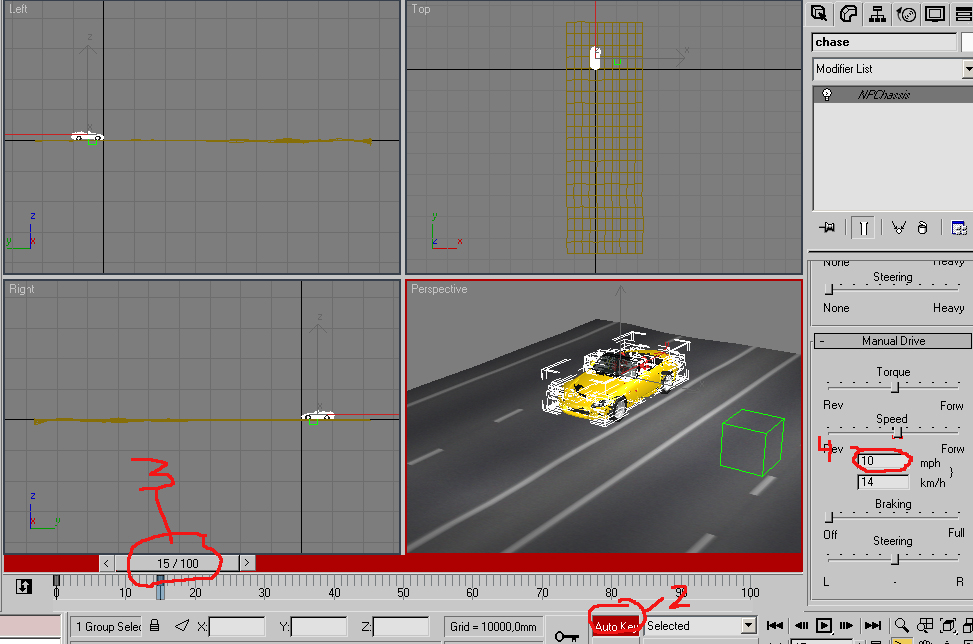Click the Right viewport label

[22, 289]
